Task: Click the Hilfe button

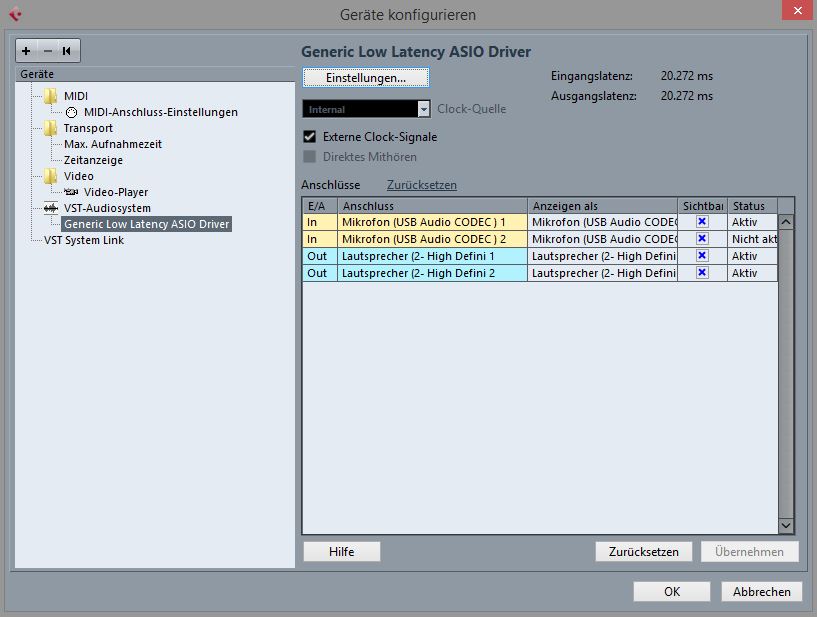Action: pos(342,552)
